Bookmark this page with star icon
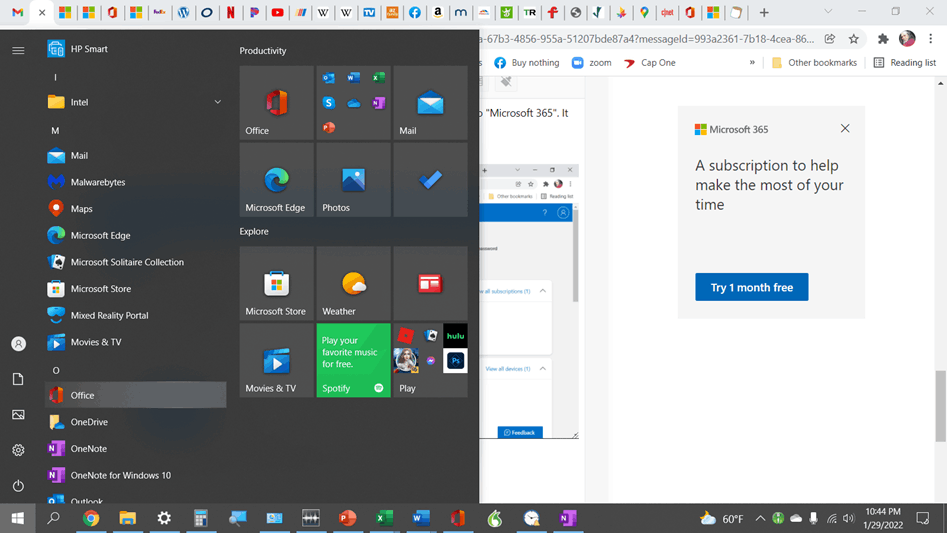The image size is (947, 533). pyautogui.click(x=853, y=39)
